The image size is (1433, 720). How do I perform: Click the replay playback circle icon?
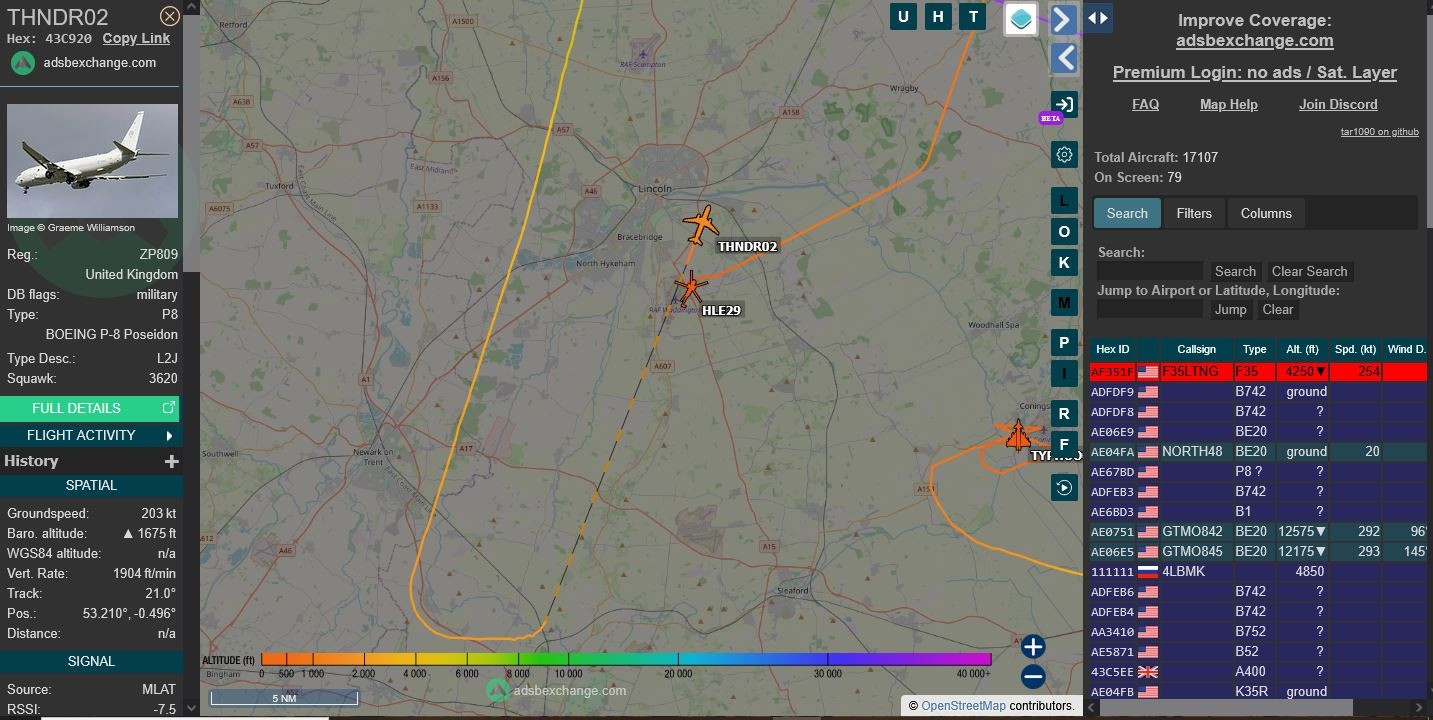coord(1064,487)
